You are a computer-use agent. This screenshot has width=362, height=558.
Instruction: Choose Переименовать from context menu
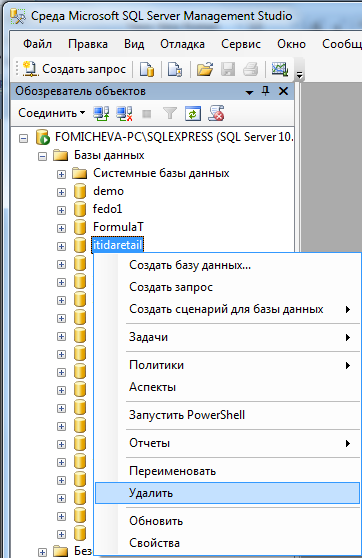point(227,472)
